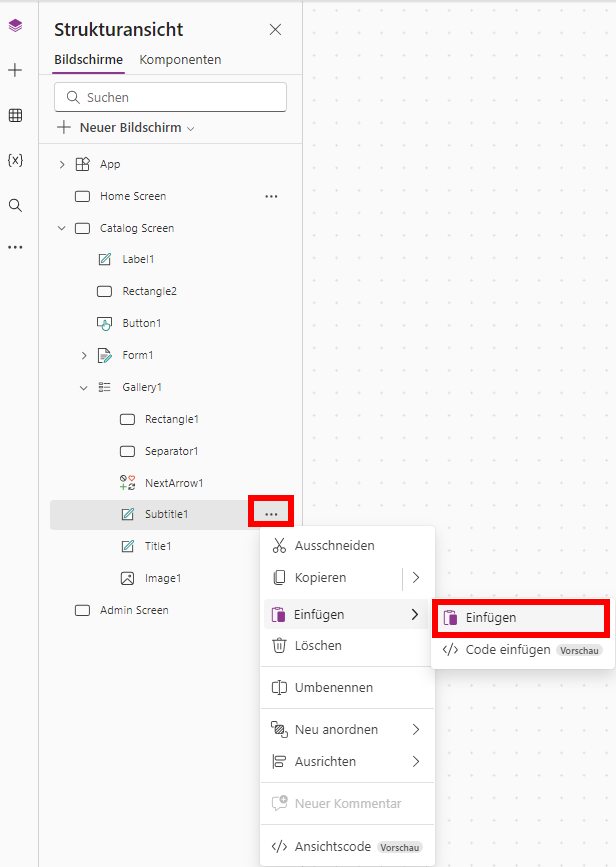Expand the App tree node
The height and width of the screenshot is (867, 616).
tap(62, 164)
